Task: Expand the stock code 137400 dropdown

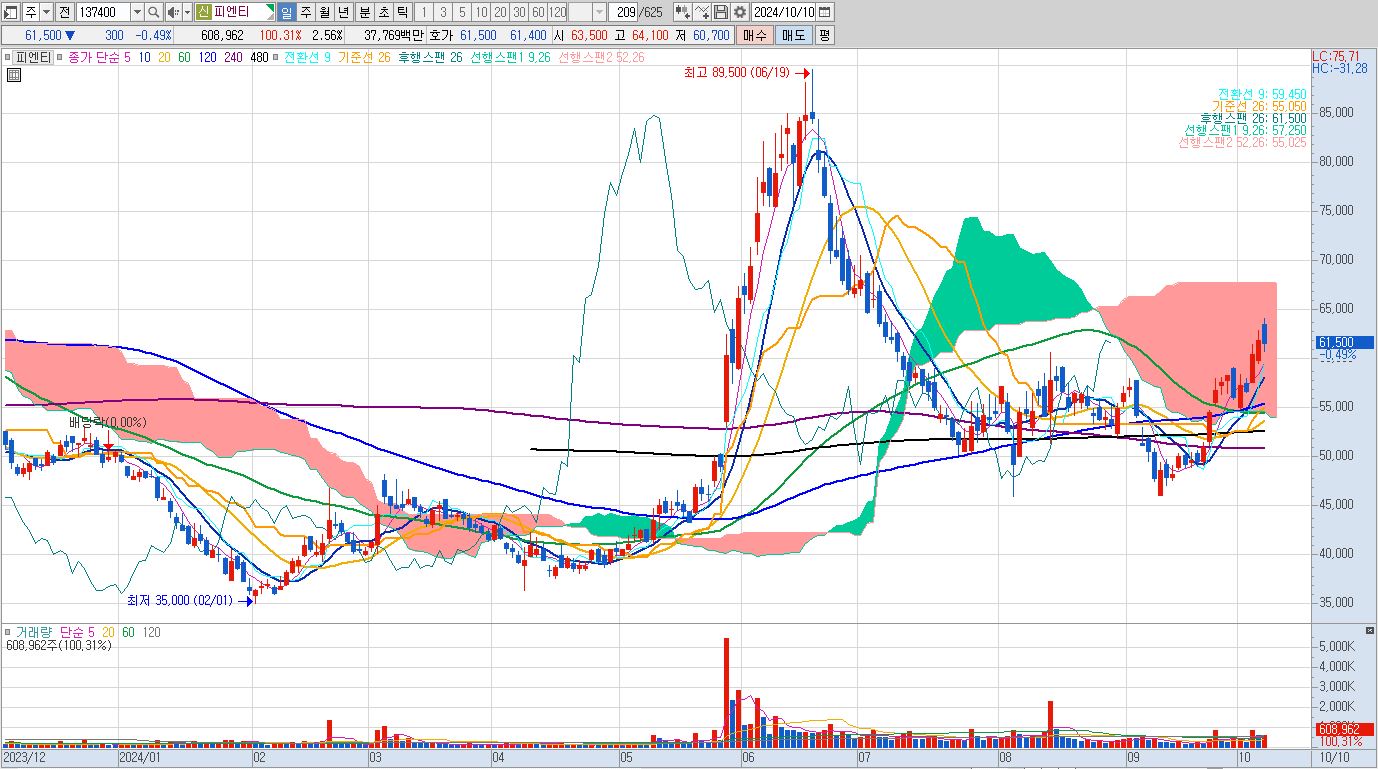Action: click(x=137, y=12)
